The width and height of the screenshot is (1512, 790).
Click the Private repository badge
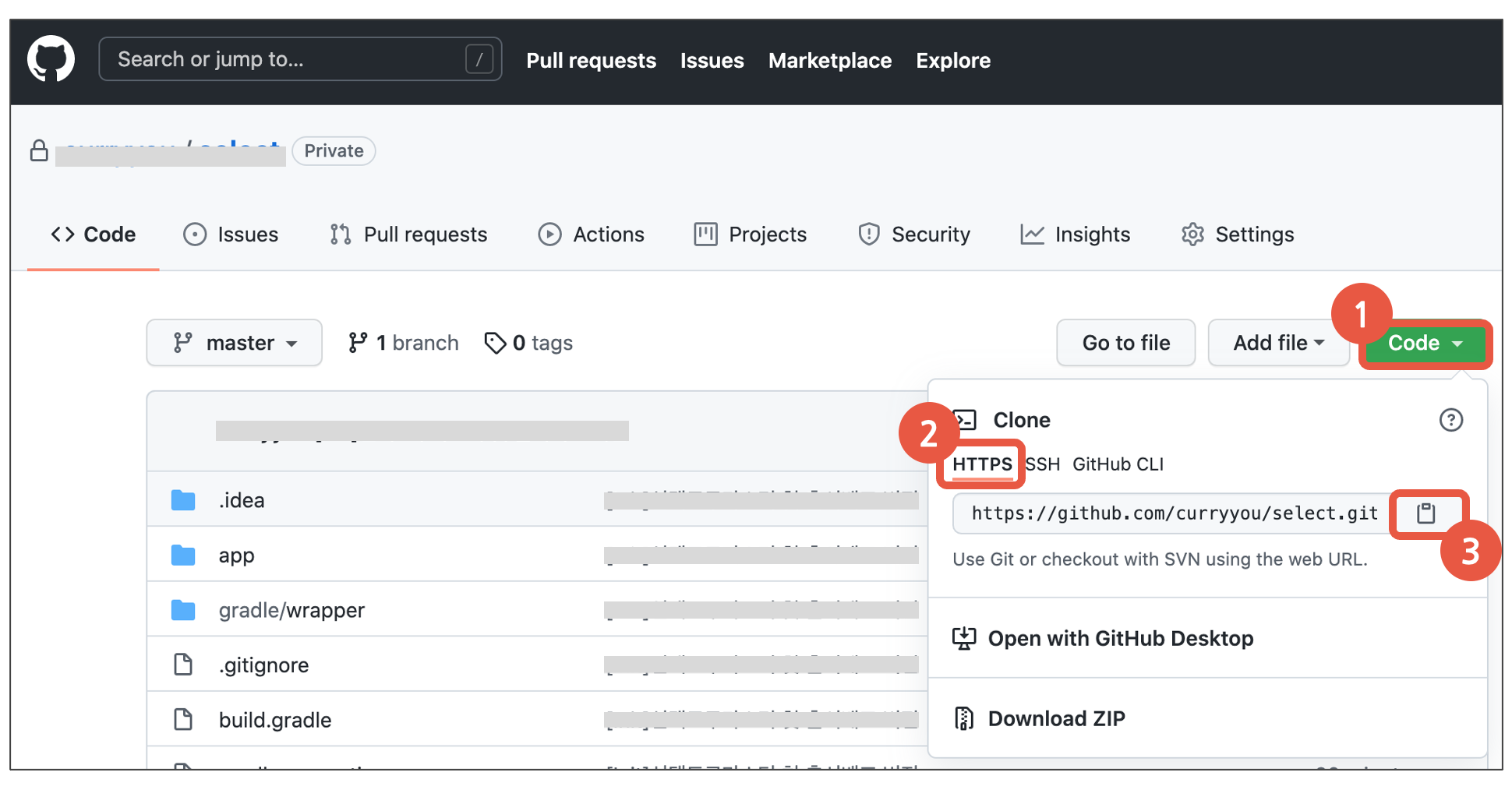click(334, 151)
